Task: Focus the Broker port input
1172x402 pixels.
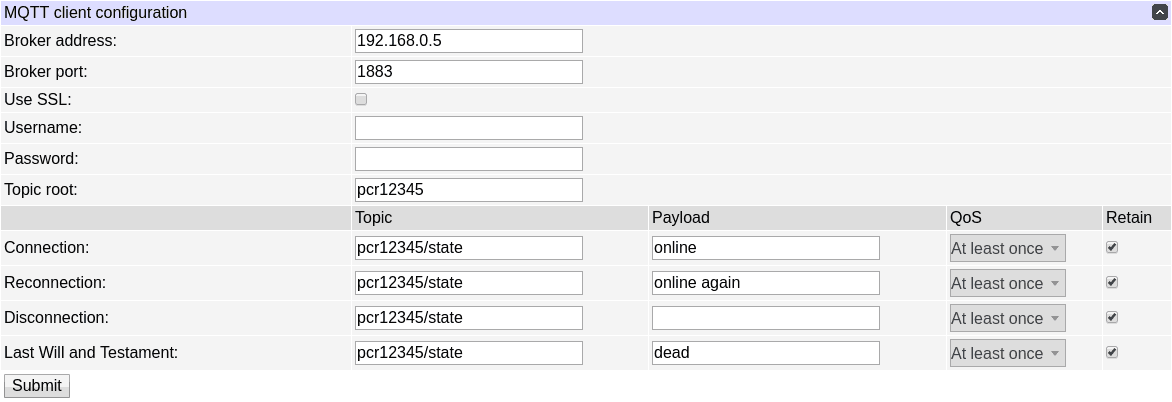Action: coord(468,72)
